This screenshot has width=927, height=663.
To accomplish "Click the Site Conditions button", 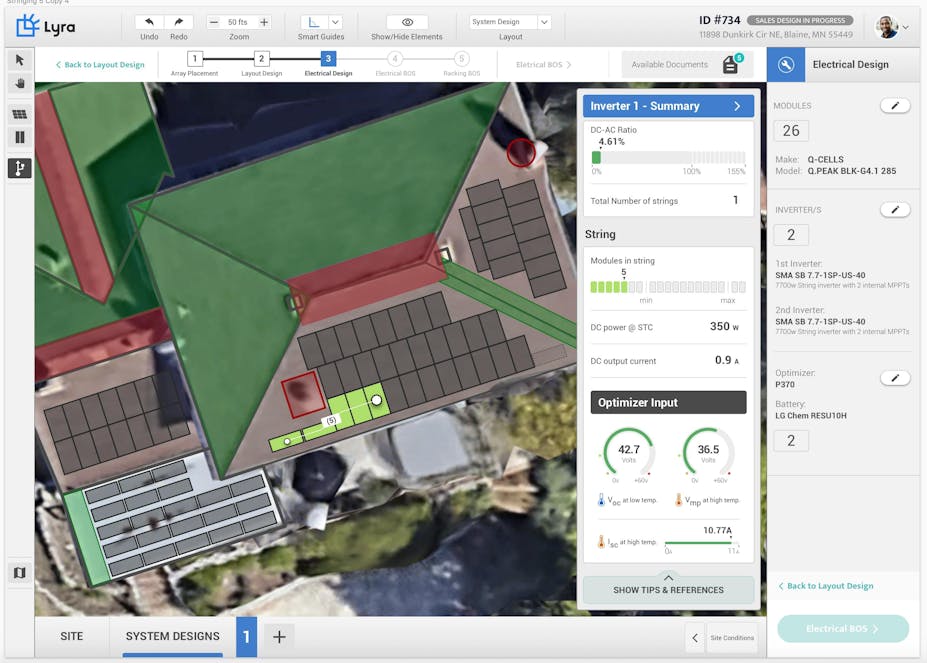I will tap(732, 637).
